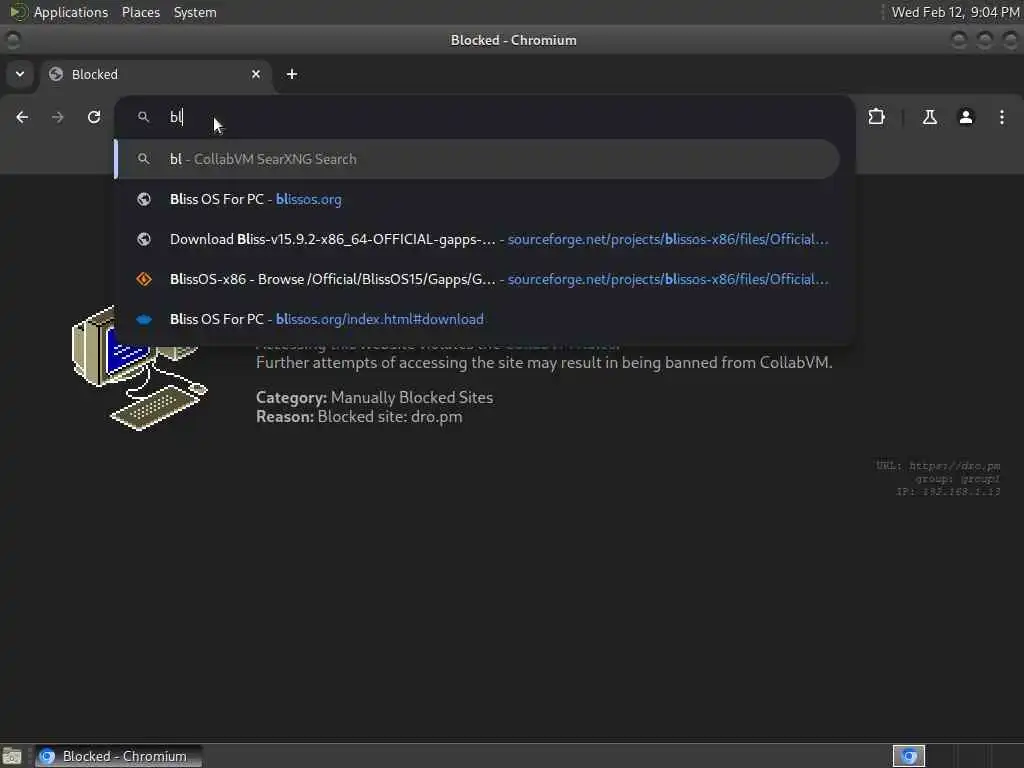Open the System menu
The image size is (1024, 768).
pos(195,12)
